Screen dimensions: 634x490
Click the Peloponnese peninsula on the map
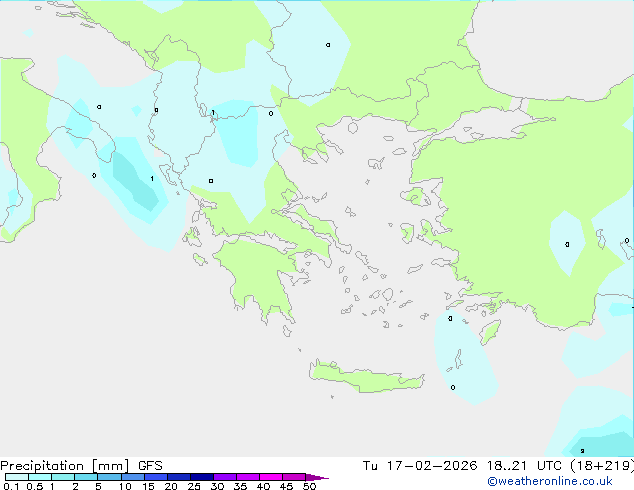tap(262, 275)
